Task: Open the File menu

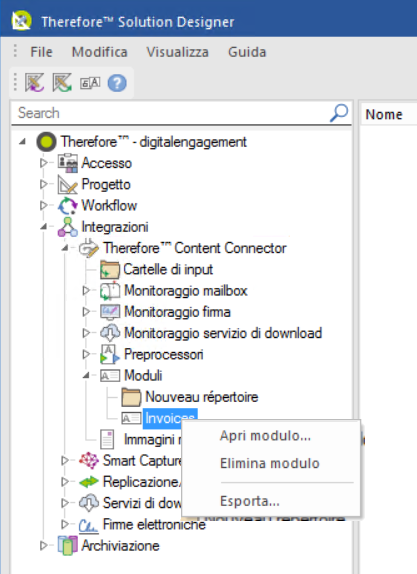Action: [x=41, y=52]
